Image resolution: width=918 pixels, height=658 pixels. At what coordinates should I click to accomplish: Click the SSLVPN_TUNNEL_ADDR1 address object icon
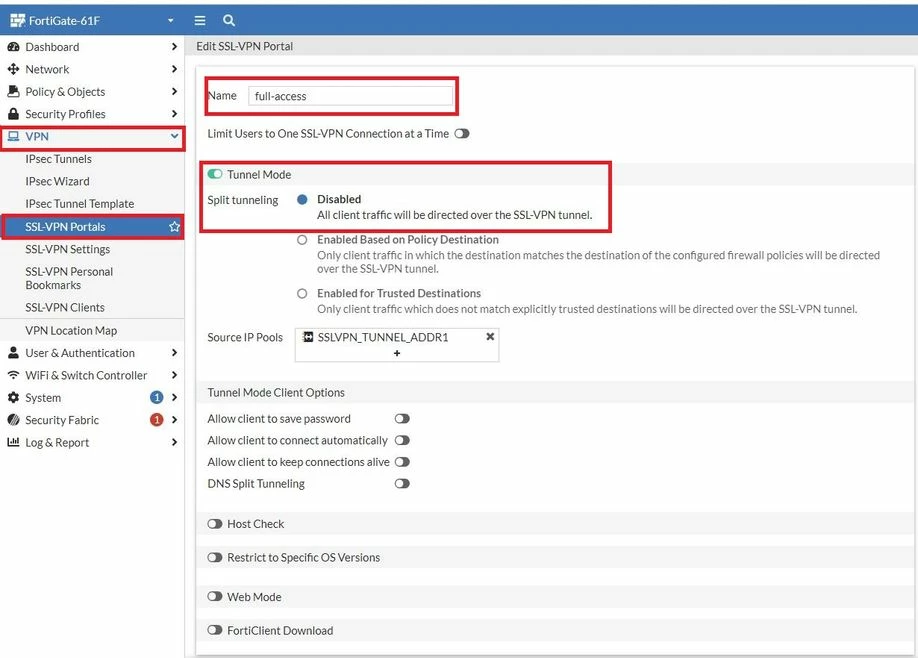click(x=307, y=337)
